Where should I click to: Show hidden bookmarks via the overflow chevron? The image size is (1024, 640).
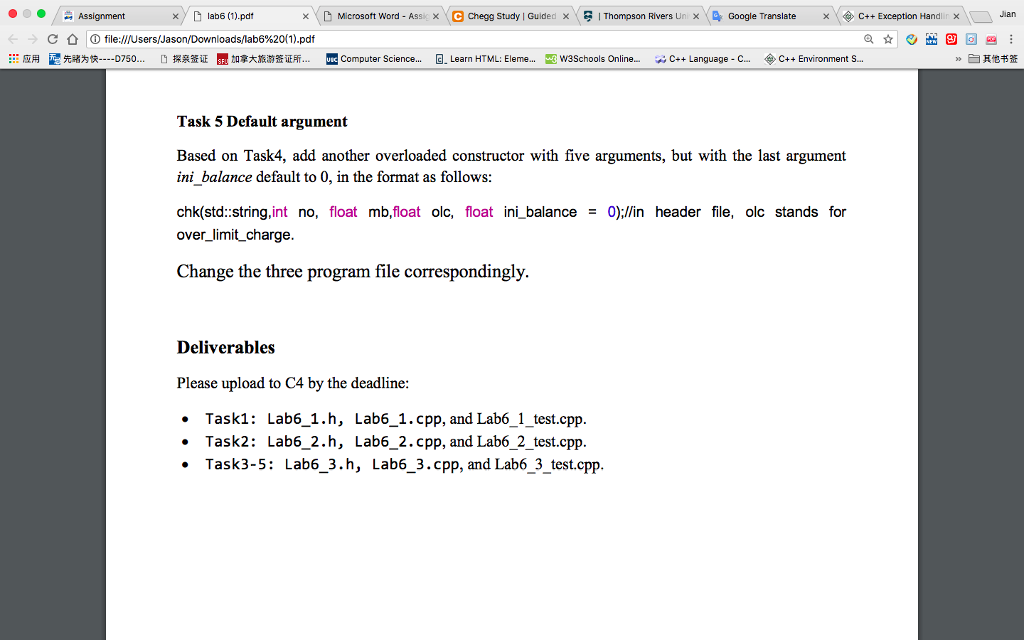958,57
